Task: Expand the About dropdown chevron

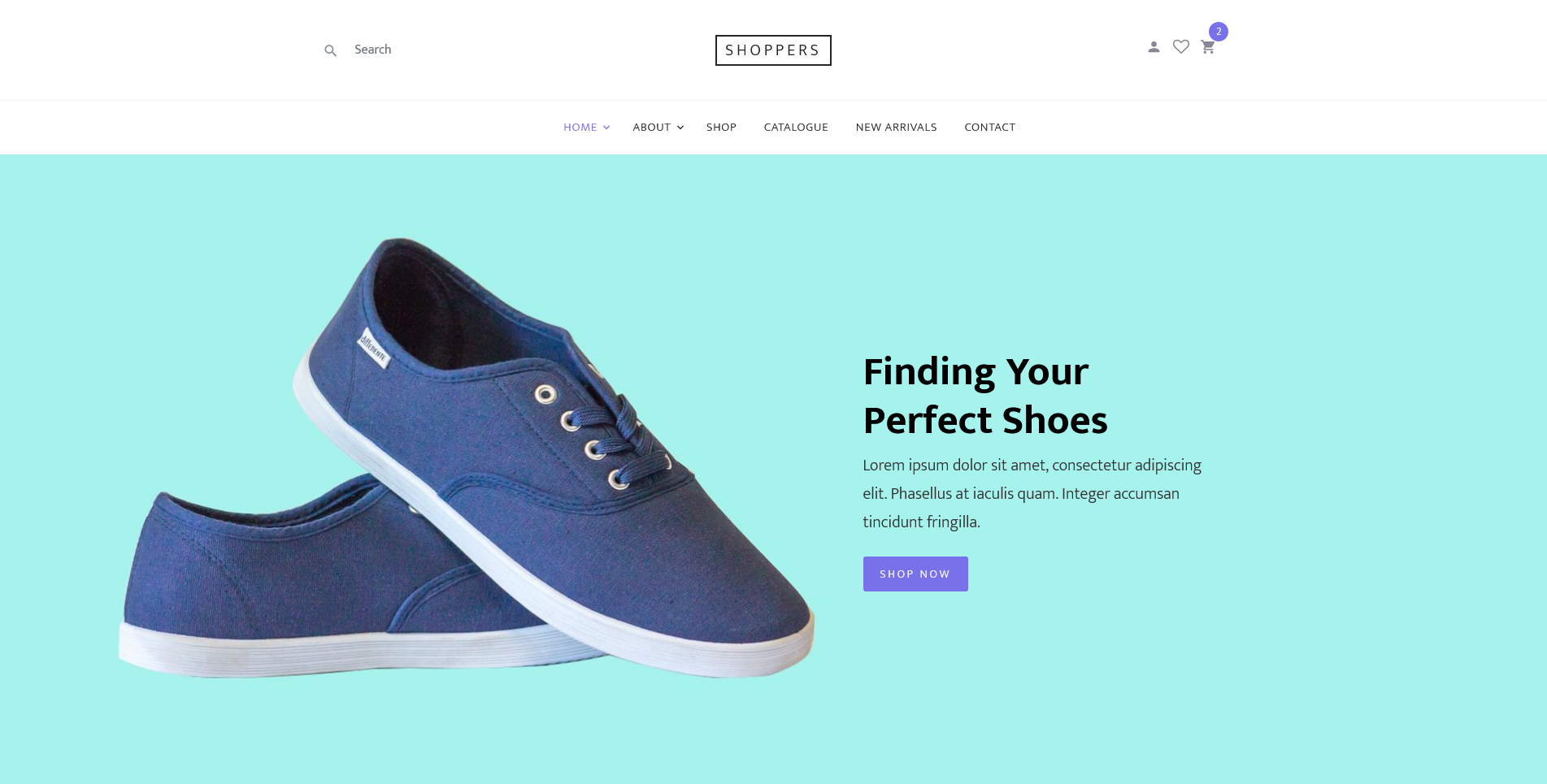Action: coord(680,128)
